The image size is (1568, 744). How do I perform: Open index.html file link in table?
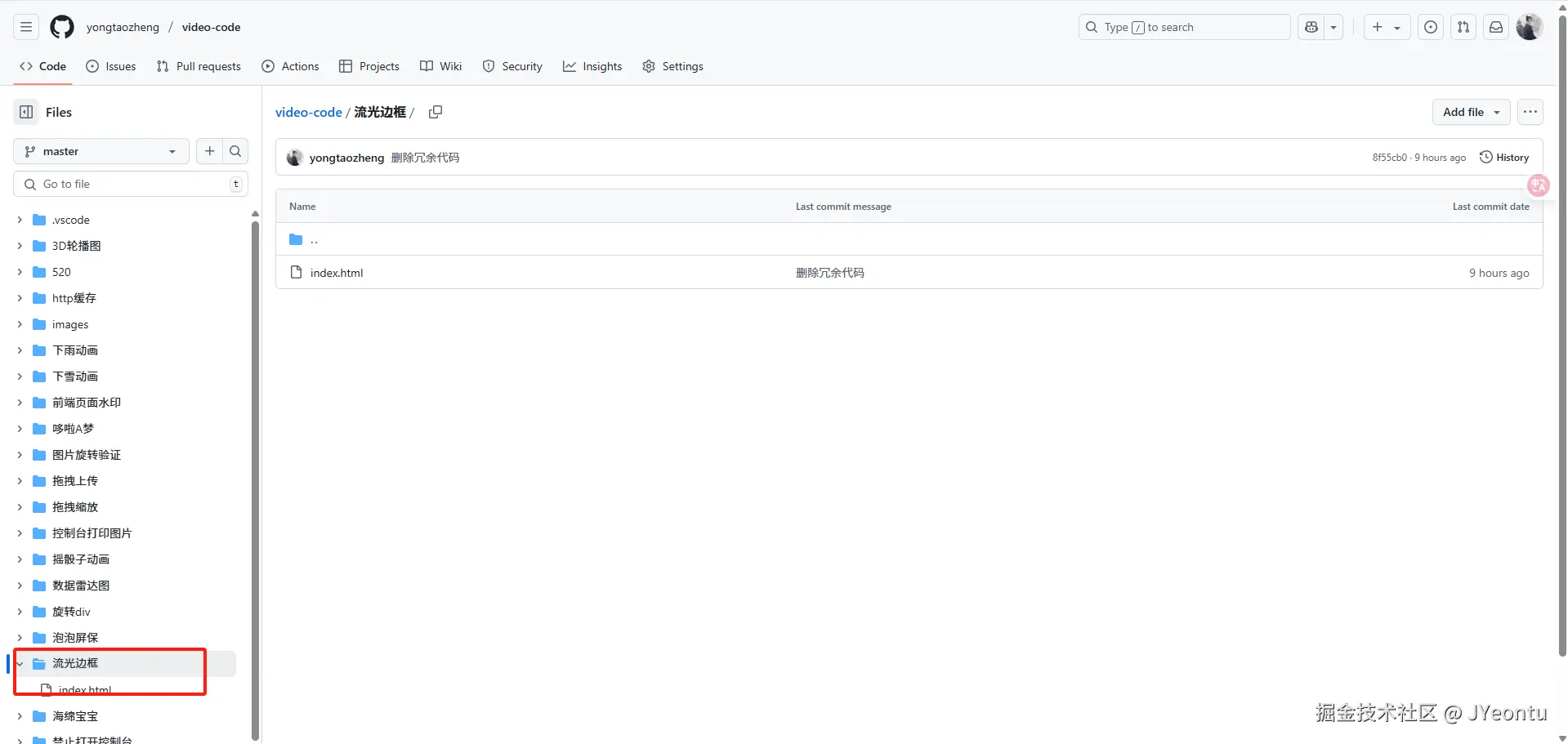click(337, 273)
